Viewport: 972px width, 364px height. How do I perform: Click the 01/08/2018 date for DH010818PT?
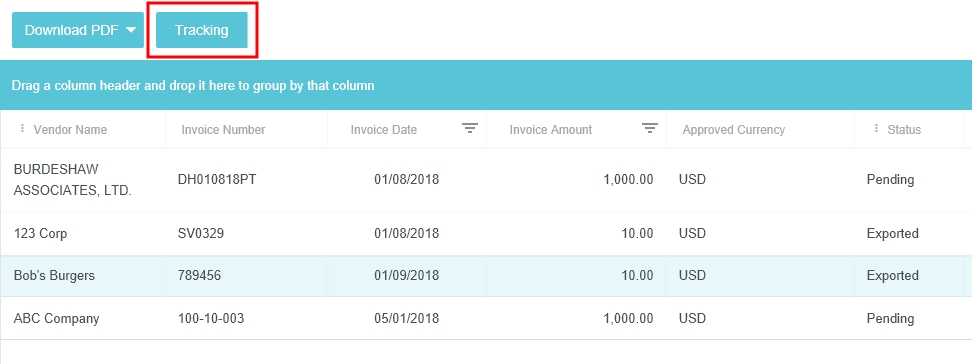pyautogui.click(x=407, y=180)
